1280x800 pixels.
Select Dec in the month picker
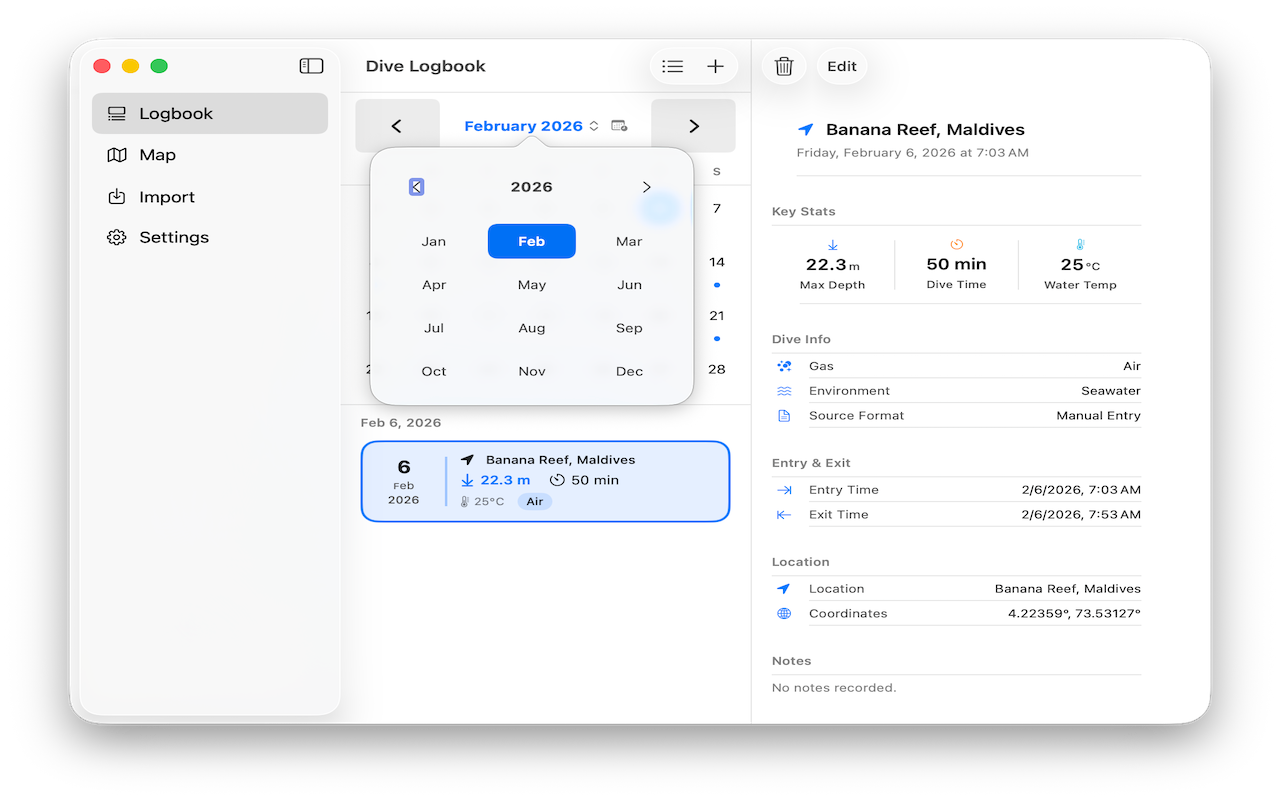629,371
